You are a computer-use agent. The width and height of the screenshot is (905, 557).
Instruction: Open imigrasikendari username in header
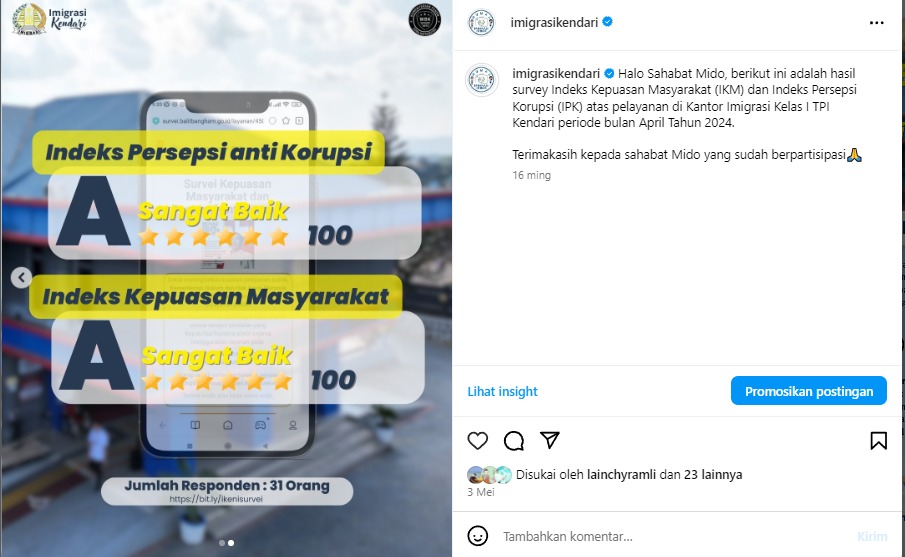point(554,23)
